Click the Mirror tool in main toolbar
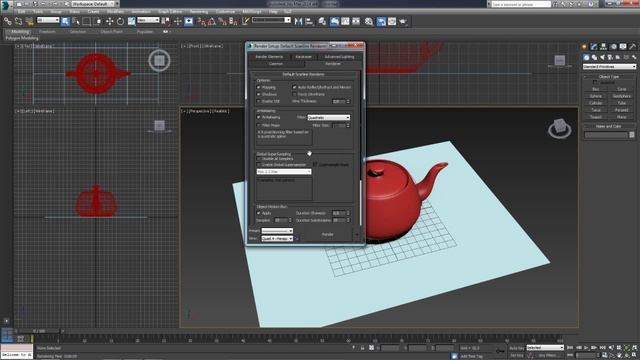This screenshot has width=640, height=360. tap(298, 21)
